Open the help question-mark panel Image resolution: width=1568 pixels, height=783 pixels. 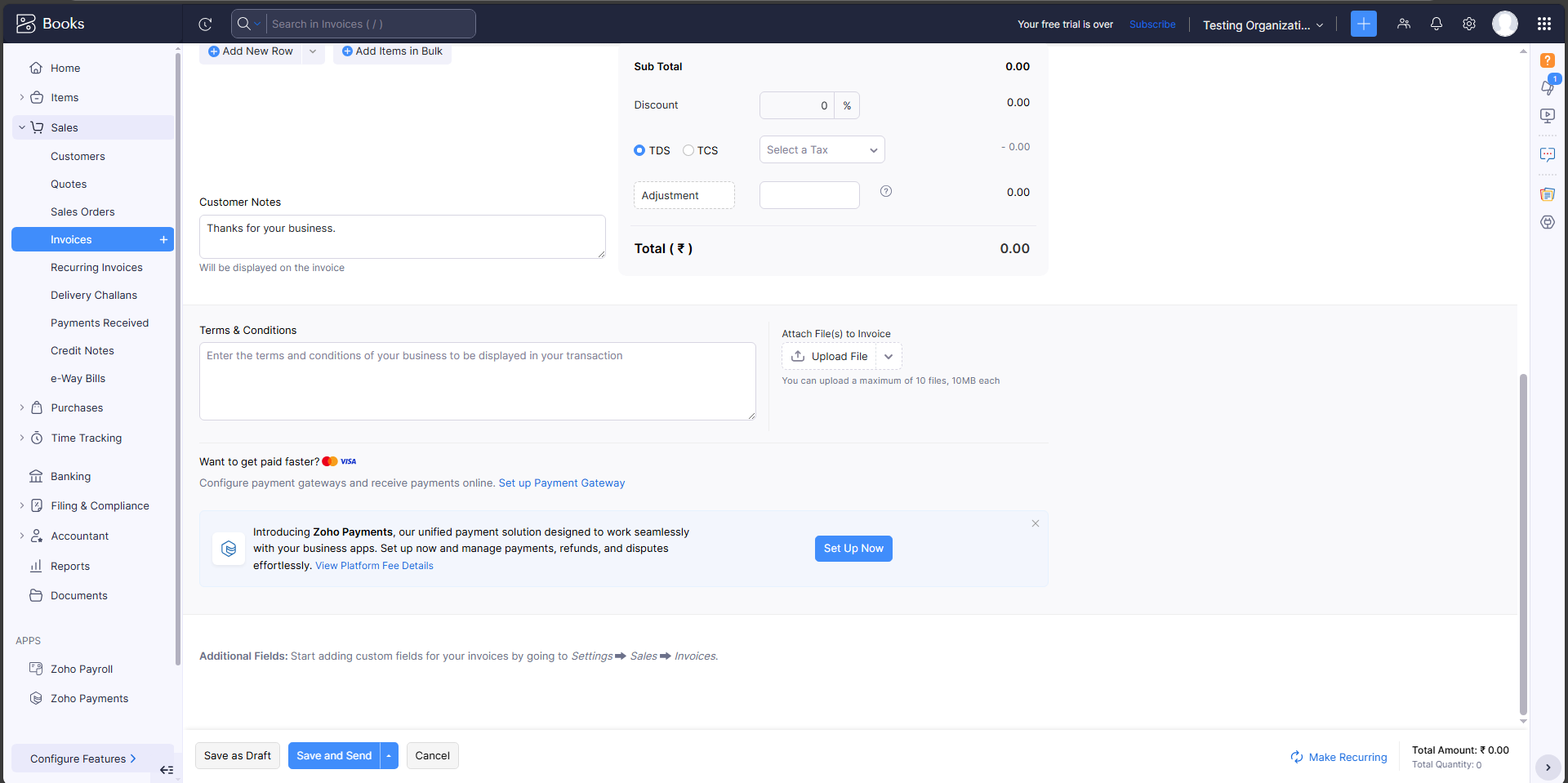(1548, 60)
